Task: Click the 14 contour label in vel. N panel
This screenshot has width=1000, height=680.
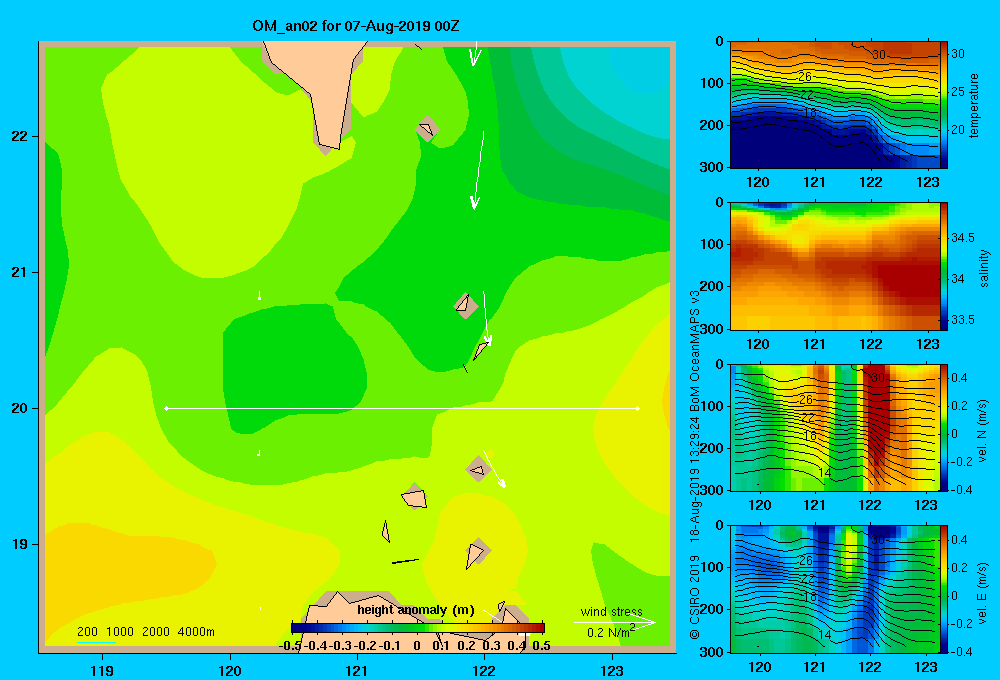Action: (x=825, y=473)
